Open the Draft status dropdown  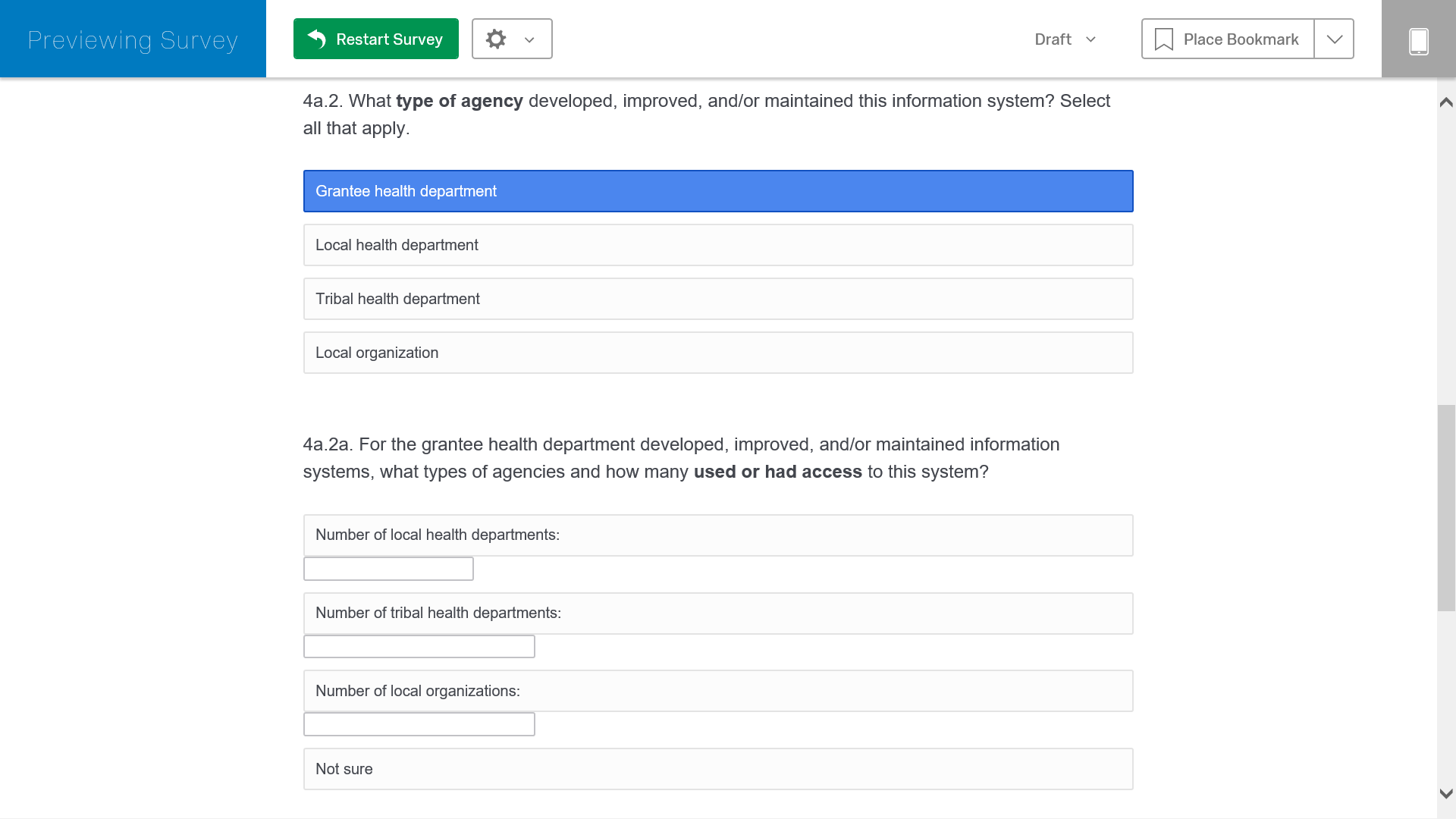pos(1065,39)
